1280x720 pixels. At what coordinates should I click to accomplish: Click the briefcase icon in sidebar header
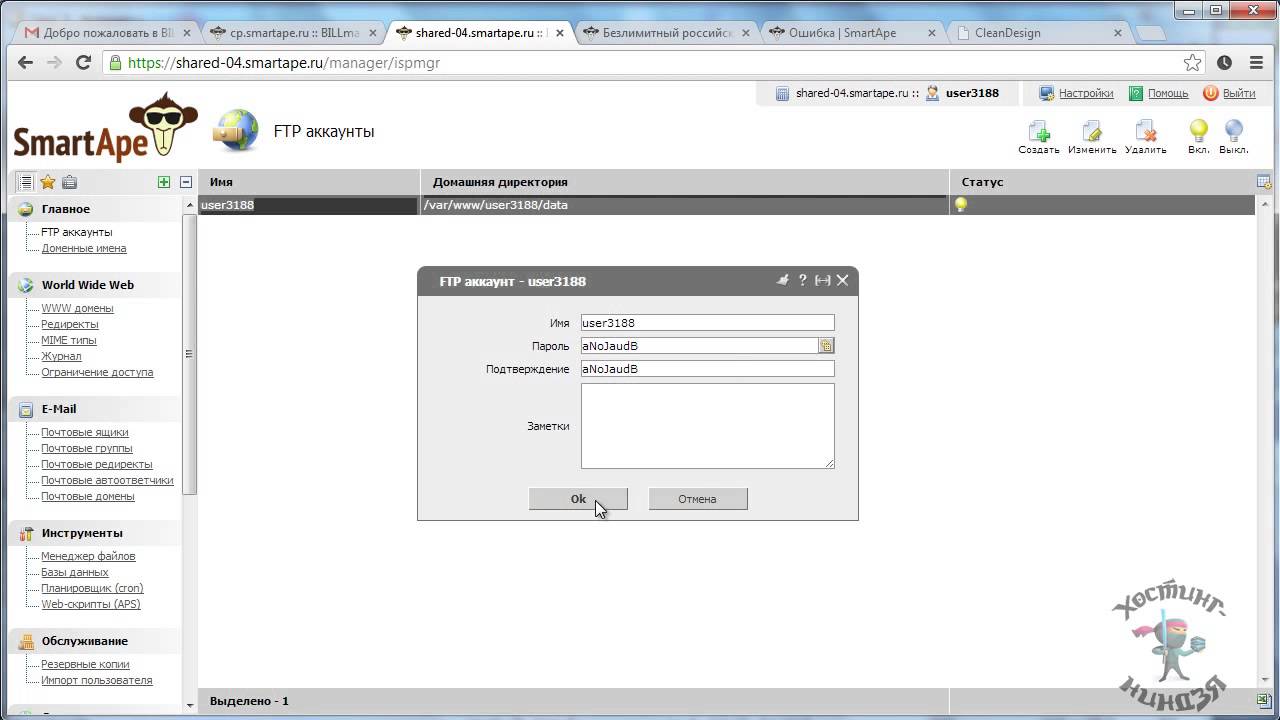[x=69, y=182]
